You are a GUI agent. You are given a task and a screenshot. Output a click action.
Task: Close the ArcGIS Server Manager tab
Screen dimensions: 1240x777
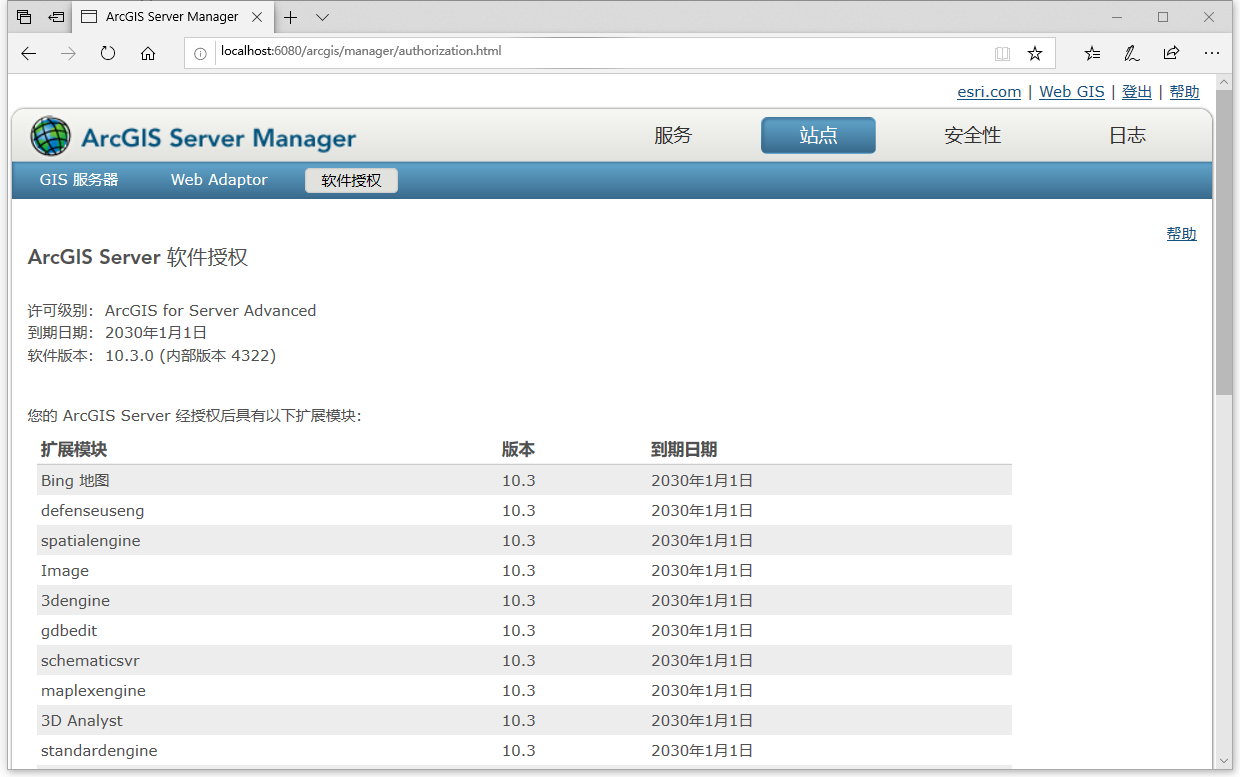pyautogui.click(x=257, y=17)
